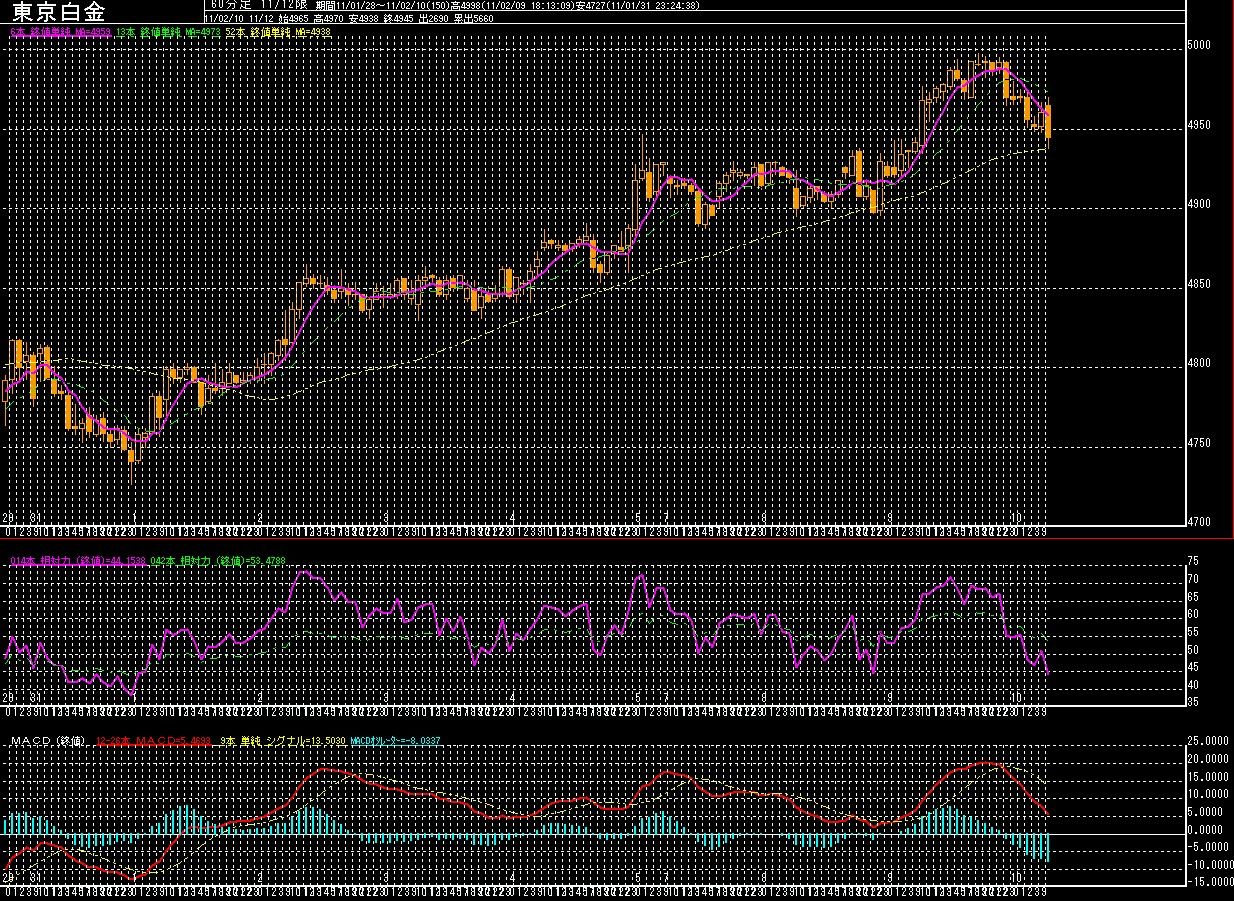Image resolution: width=1234 pixels, height=901 pixels.
Task: Click the 4950 price axis label
Action: (1198, 125)
